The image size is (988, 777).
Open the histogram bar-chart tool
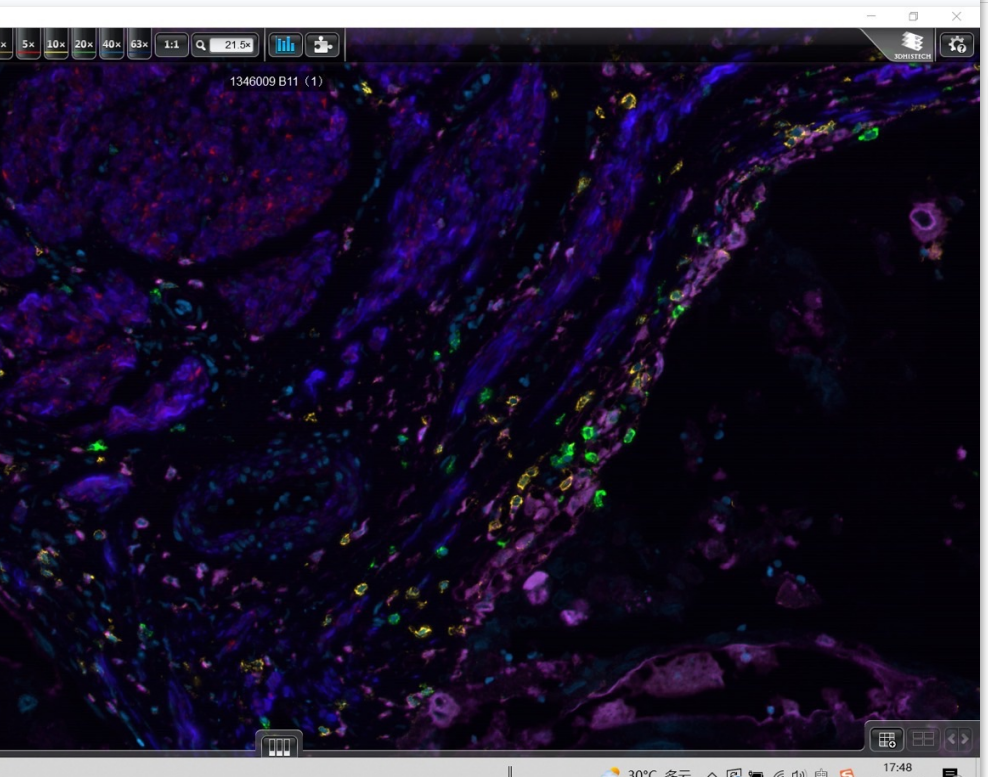[285, 45]
